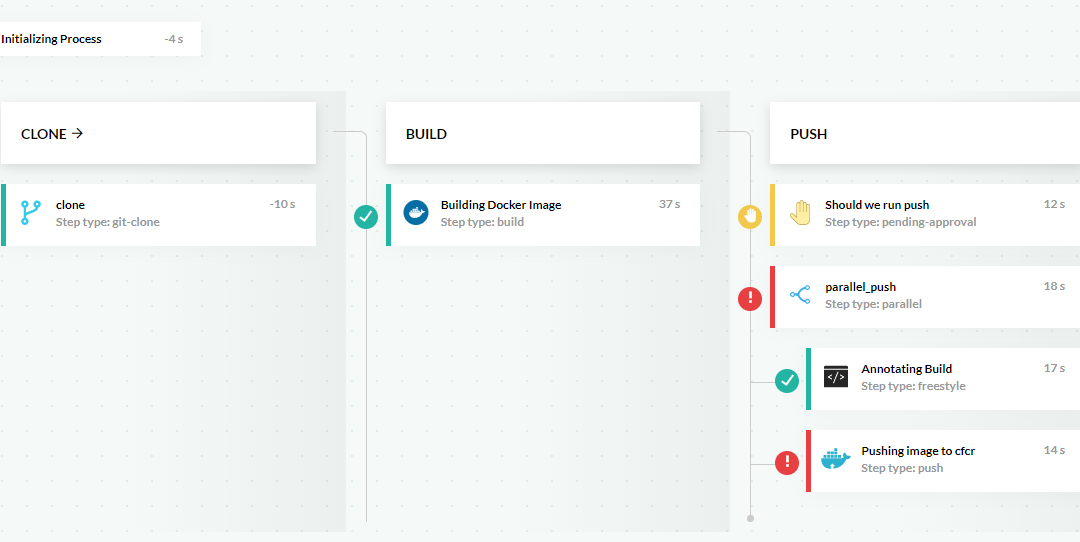Click the Docker whale icon on build step

click(x=416, y=213)
